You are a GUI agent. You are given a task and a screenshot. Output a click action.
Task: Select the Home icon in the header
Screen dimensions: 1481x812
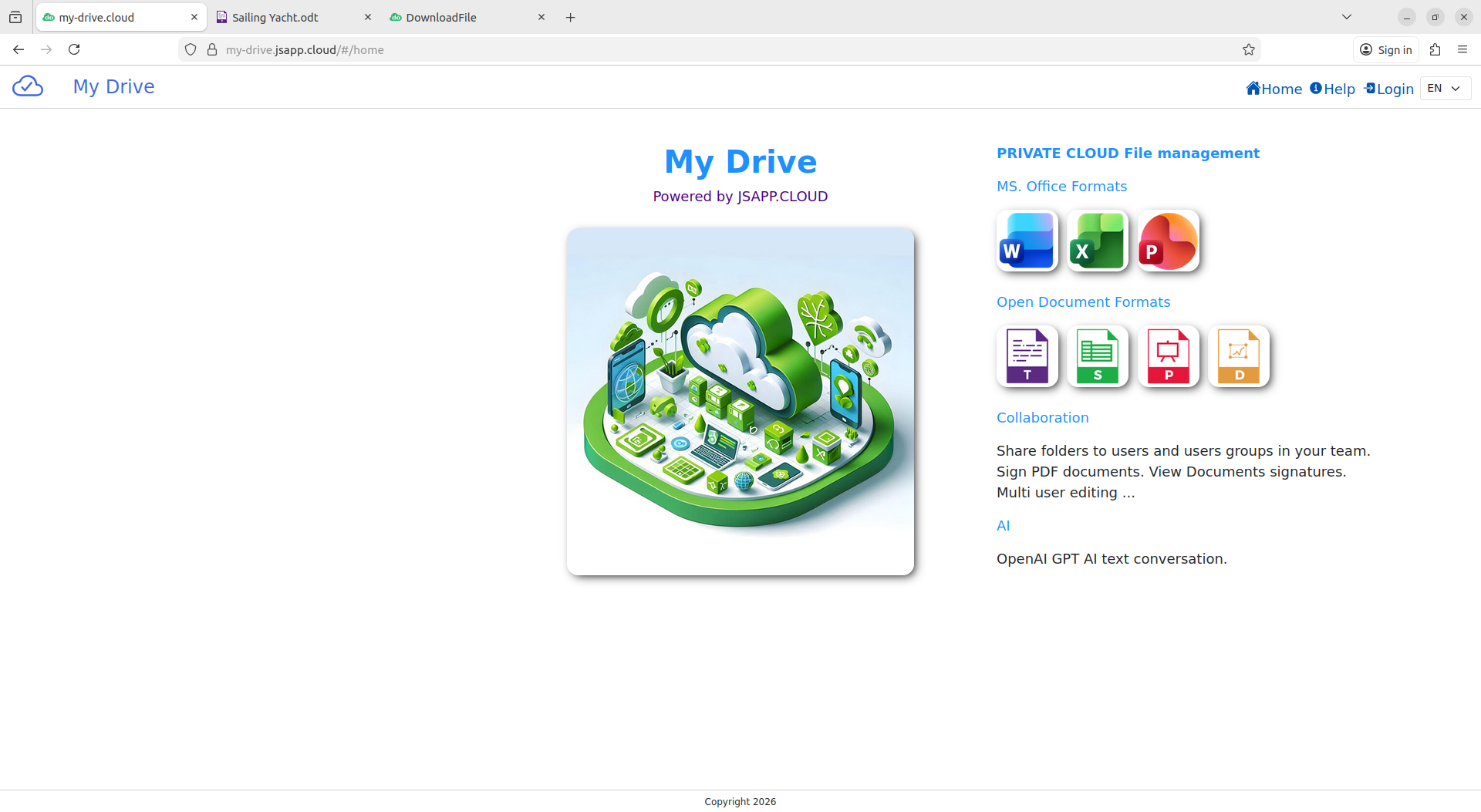coord(1253,88)
